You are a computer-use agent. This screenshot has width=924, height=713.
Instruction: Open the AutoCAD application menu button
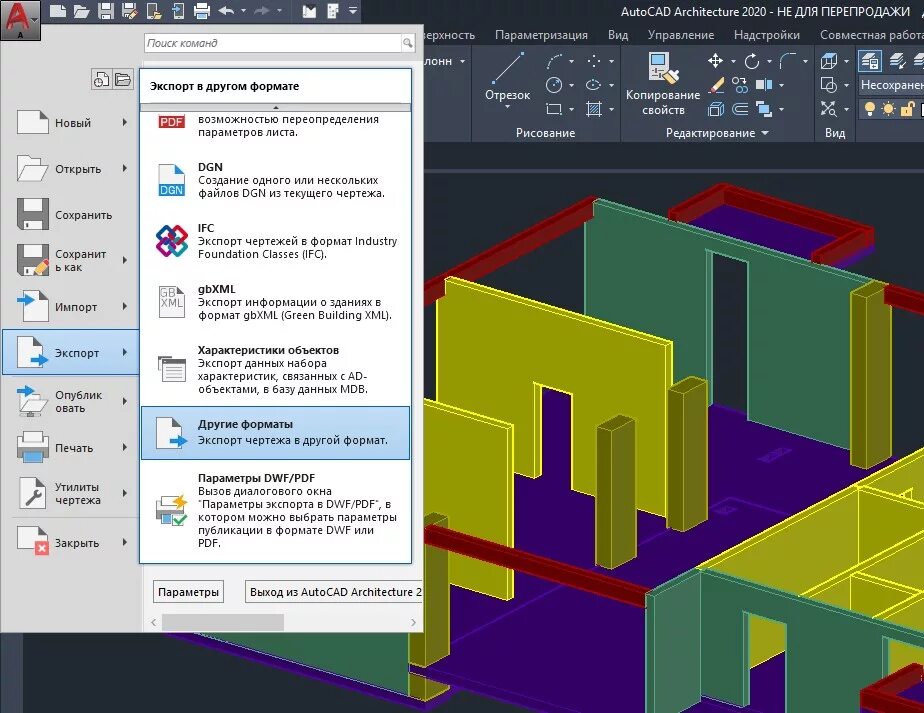(x=21, y=19)
